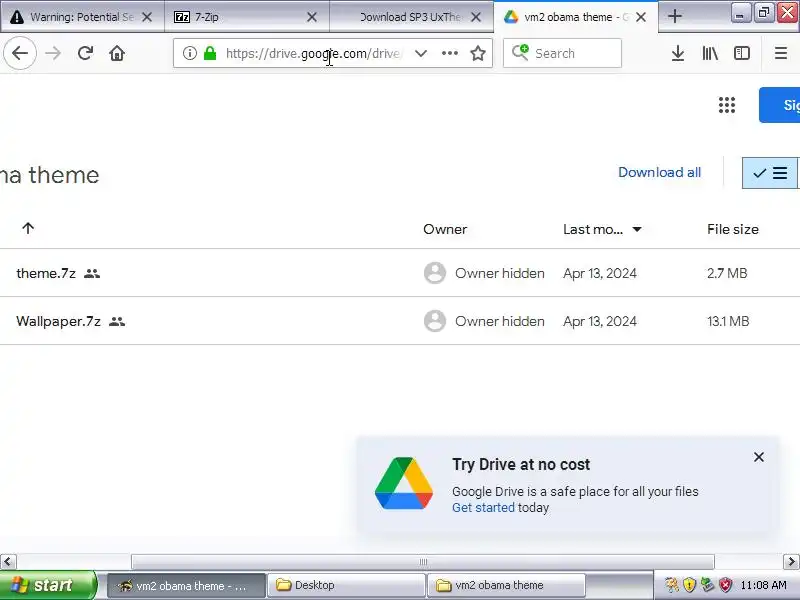Close the 7-Zip tab
800x600 pixels.
coord(312,17)
